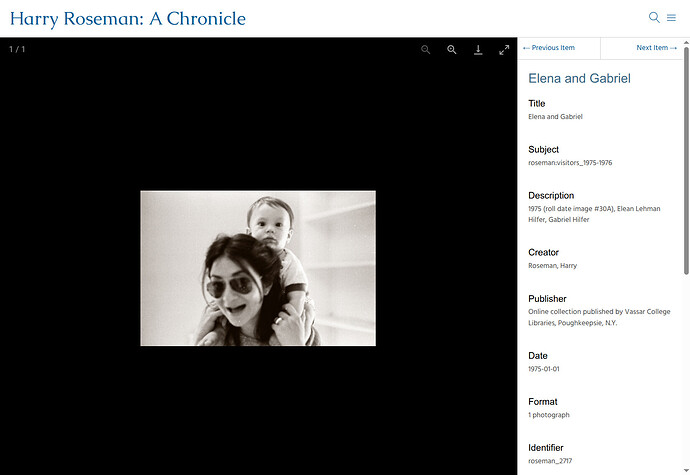Click the Date field label
Screen dimensions: 690x475
[x=538, y=356]
